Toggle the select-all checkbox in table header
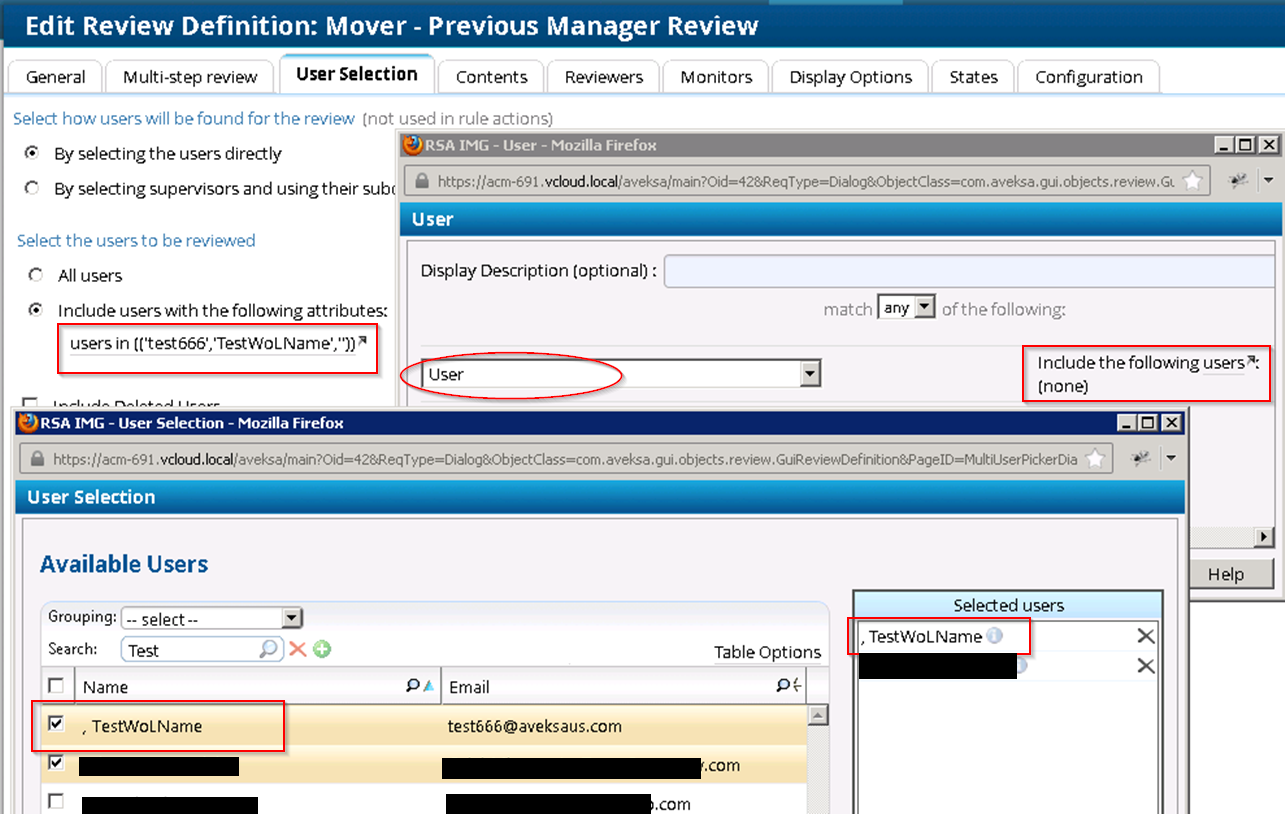This screenshot has width=1285, height=814. [x=57, y=686]
